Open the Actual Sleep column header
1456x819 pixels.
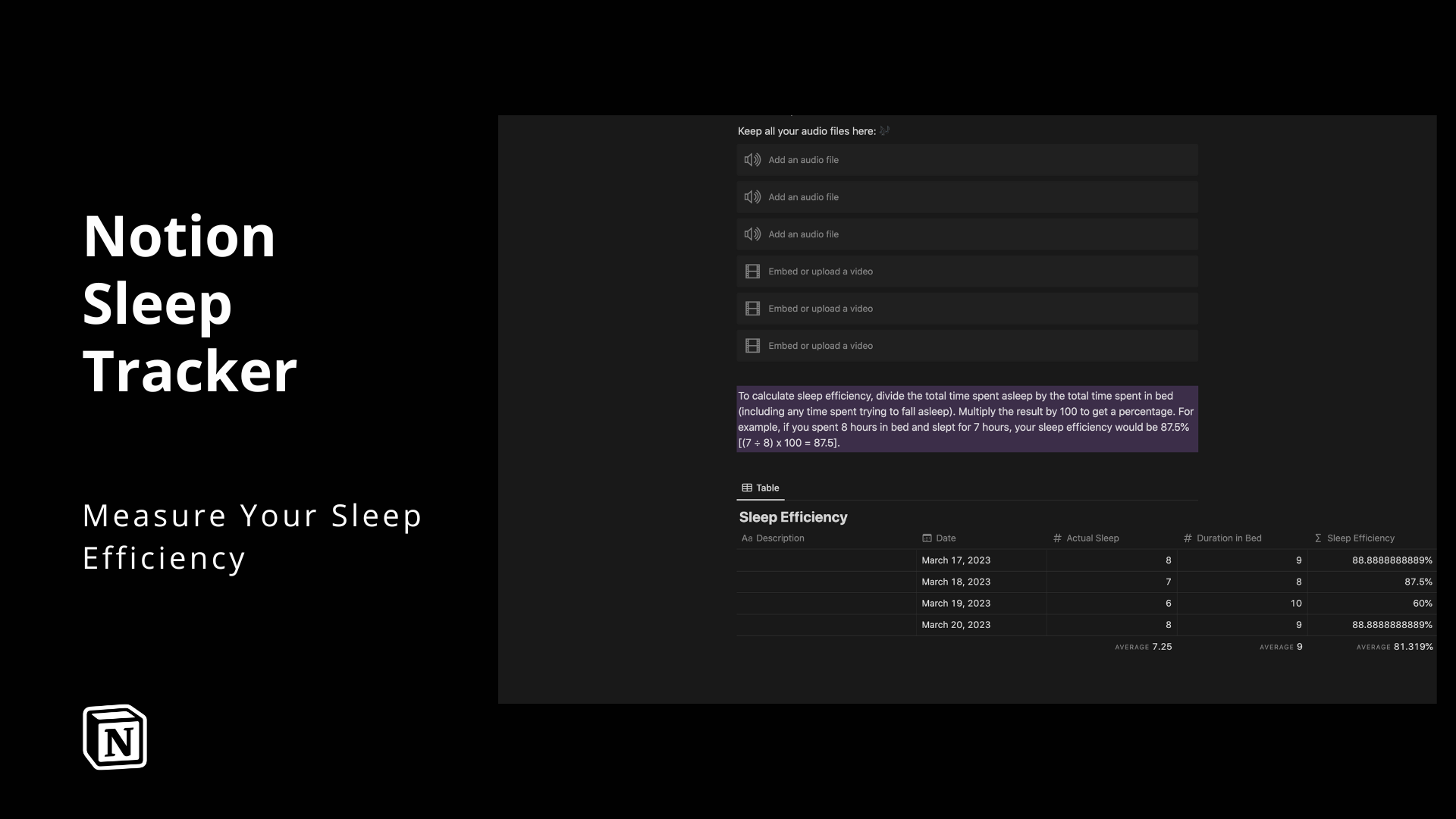[x=1112, y=538]
